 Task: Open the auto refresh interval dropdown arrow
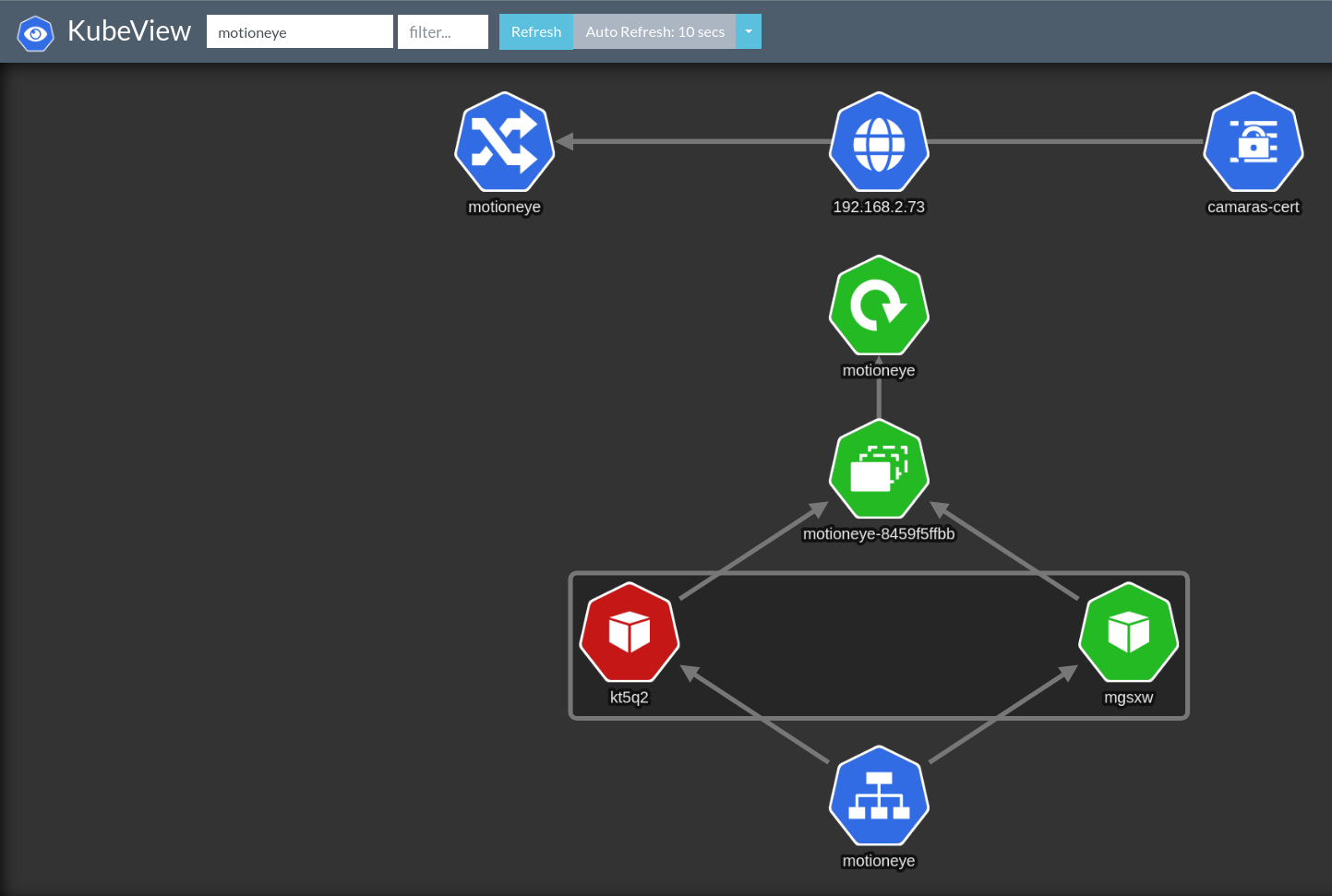(749, 32)
